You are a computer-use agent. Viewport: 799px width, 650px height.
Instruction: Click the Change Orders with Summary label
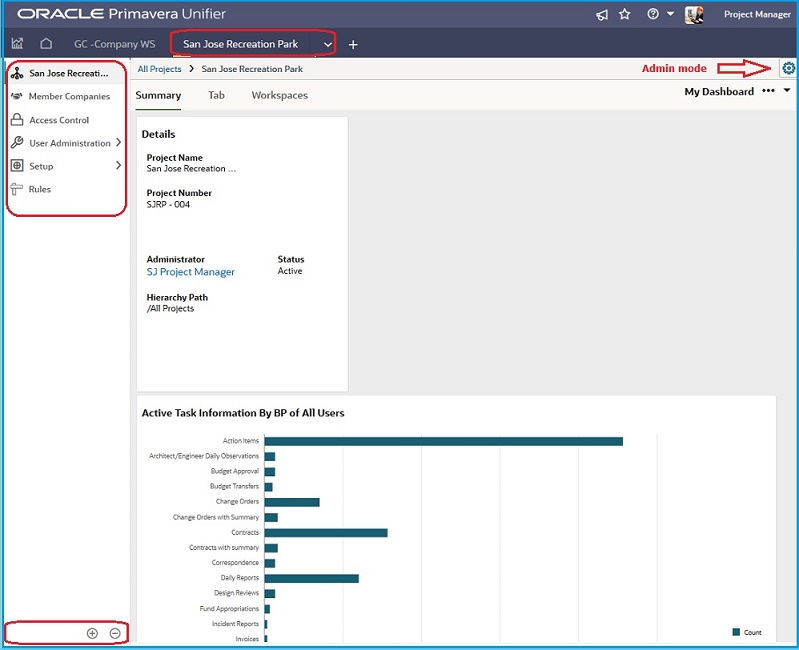click(216, 517)
